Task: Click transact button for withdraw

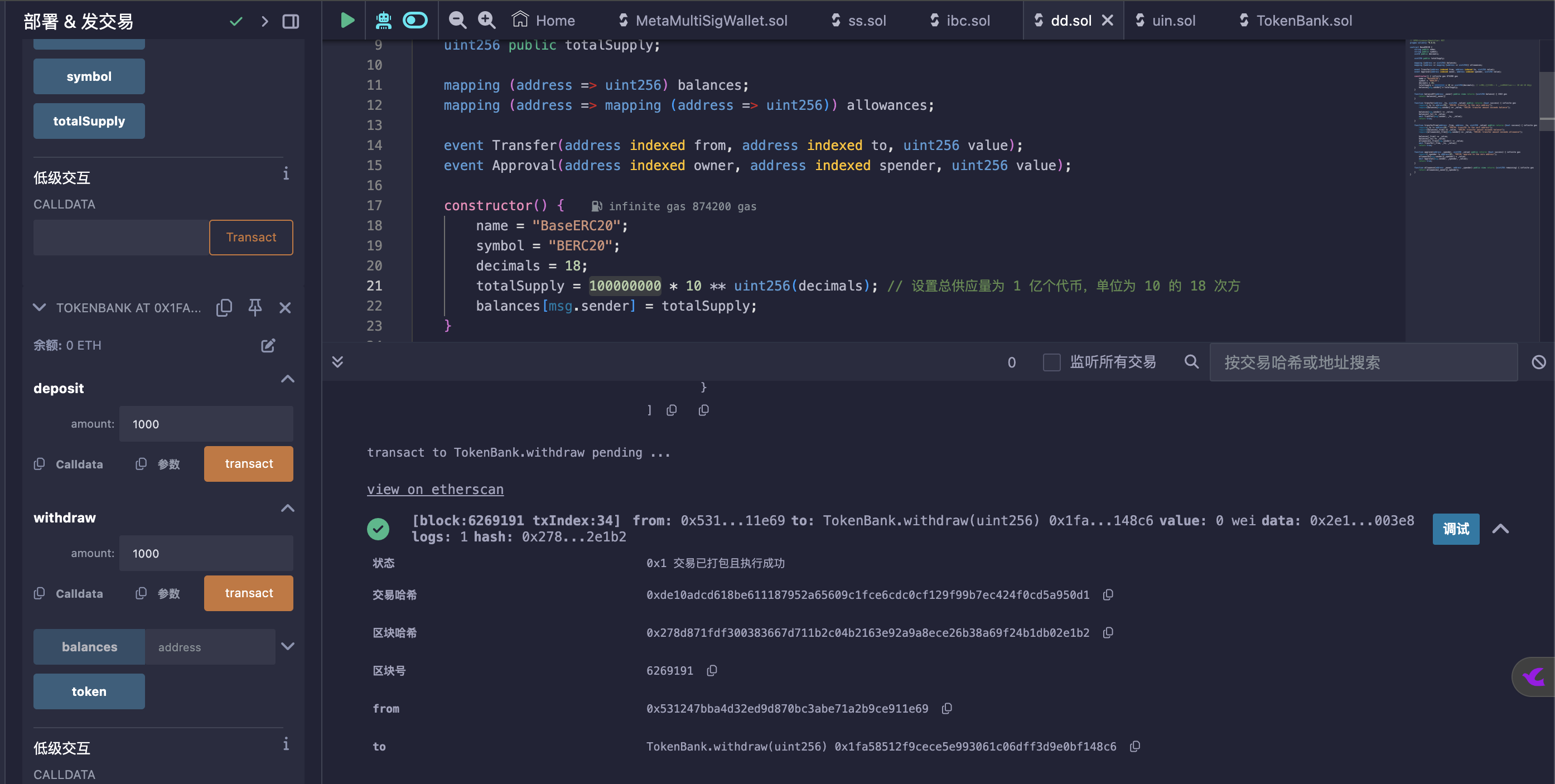Action: pyautogui.click(x=249, y=593)
